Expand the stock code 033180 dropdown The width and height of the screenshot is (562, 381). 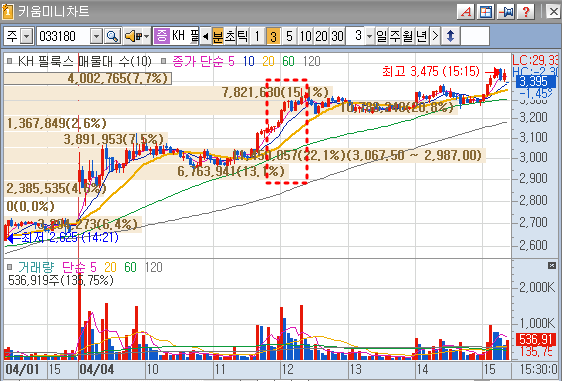coord(96,36)
